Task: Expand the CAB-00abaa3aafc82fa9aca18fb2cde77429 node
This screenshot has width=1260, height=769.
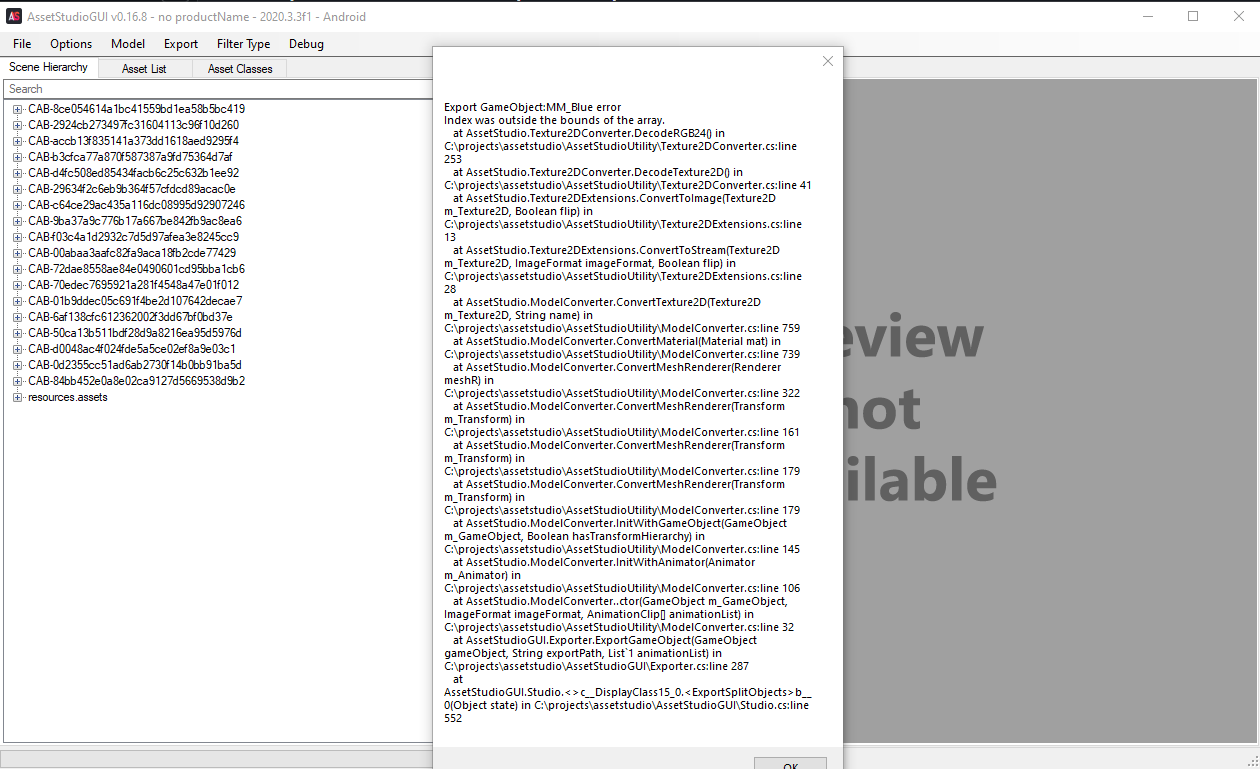Action: (x=15, y=252)
